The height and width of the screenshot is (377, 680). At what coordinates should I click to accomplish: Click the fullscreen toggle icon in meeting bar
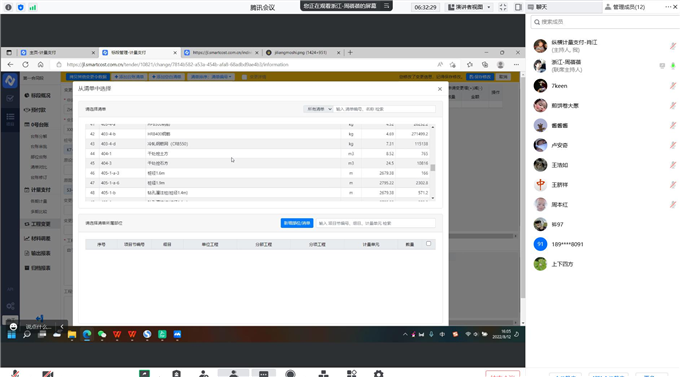pyautogui.click(x=503, y=7)
